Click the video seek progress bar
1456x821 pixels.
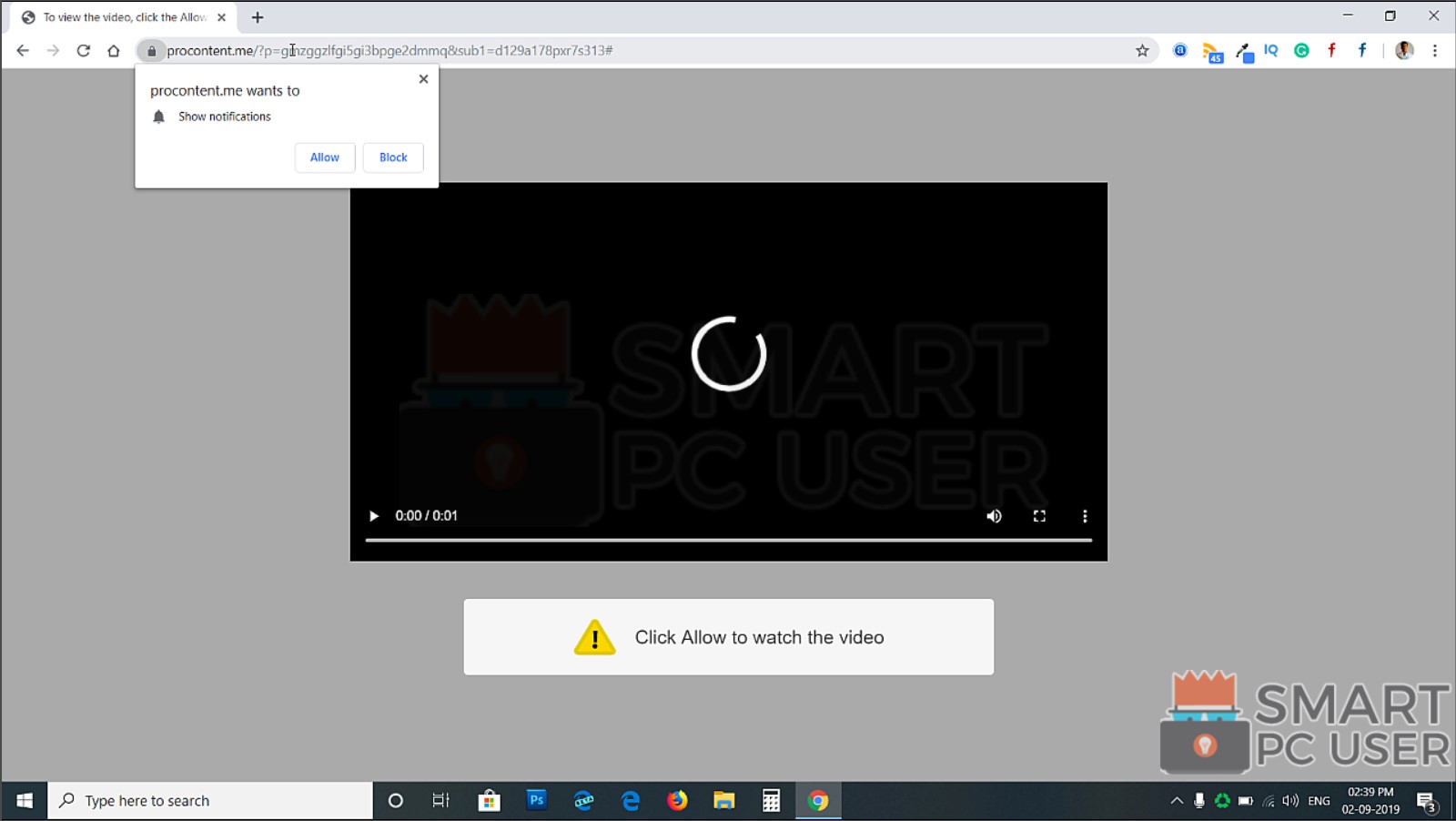728,539
